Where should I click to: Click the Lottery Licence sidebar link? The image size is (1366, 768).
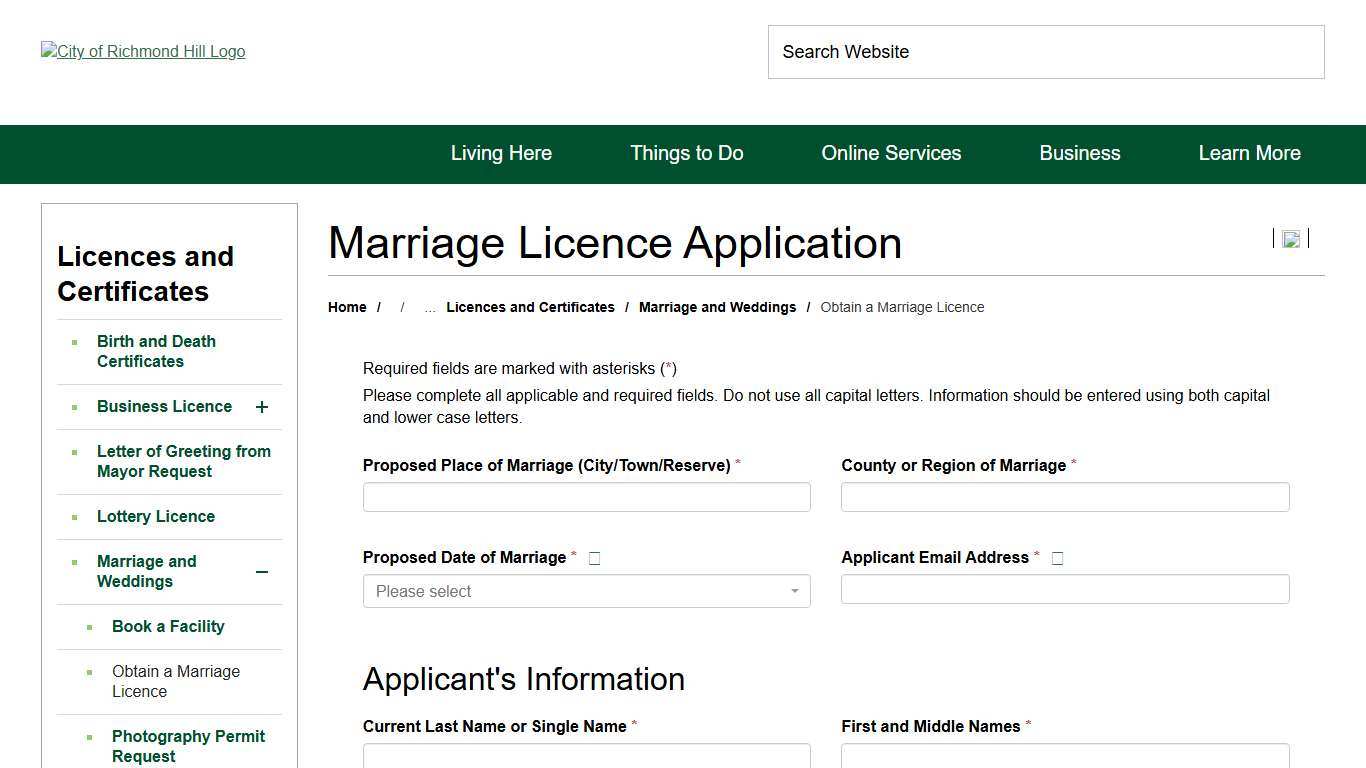[156, 516]
